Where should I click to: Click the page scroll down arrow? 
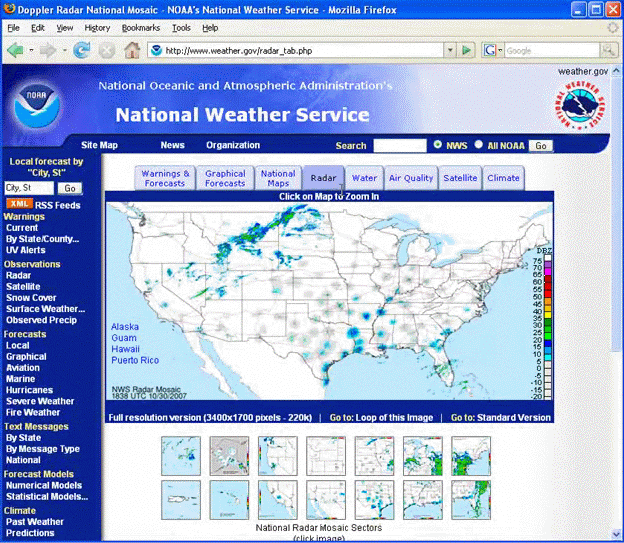tap(616, 534)
